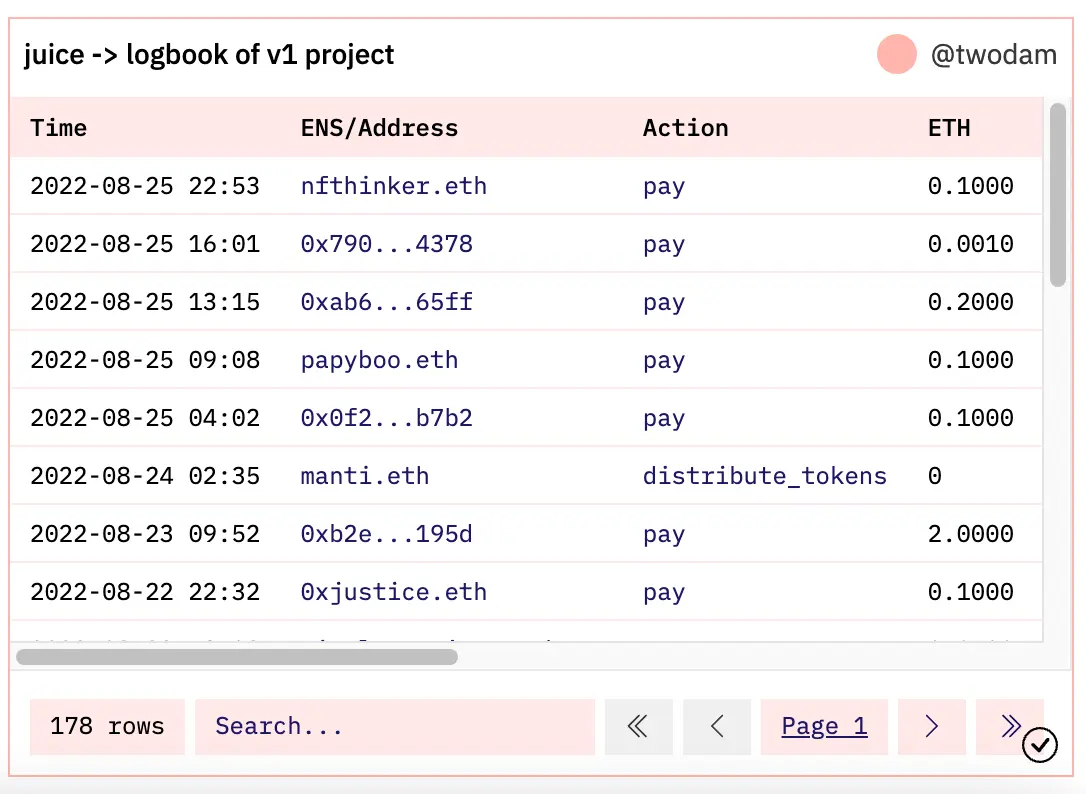Image resolution: width=1086 pixels, height=794 pixels.
Task: Click the Action column header
Action: point(685,128)
